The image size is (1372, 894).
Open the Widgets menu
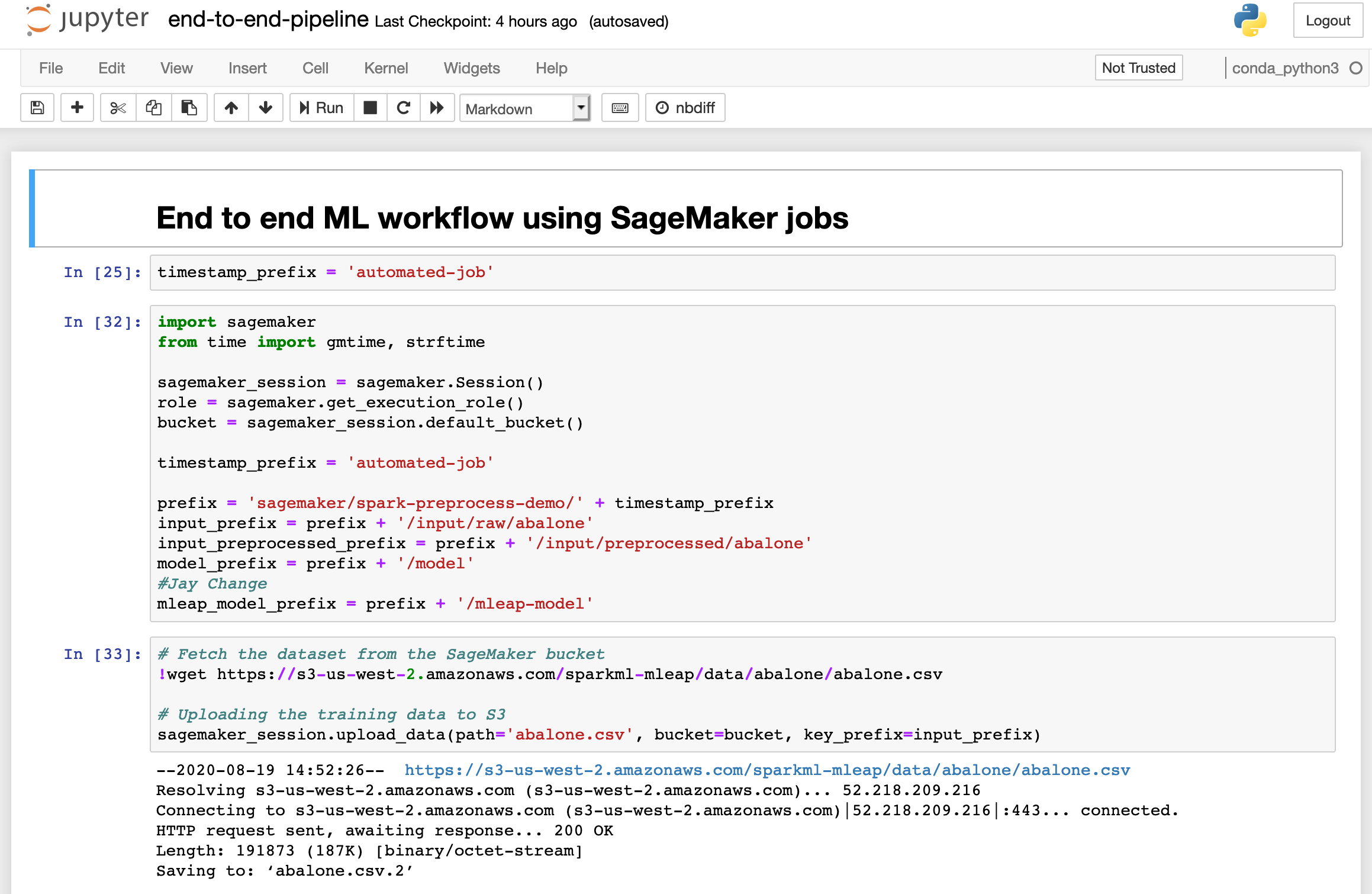[x=471, y=68]
